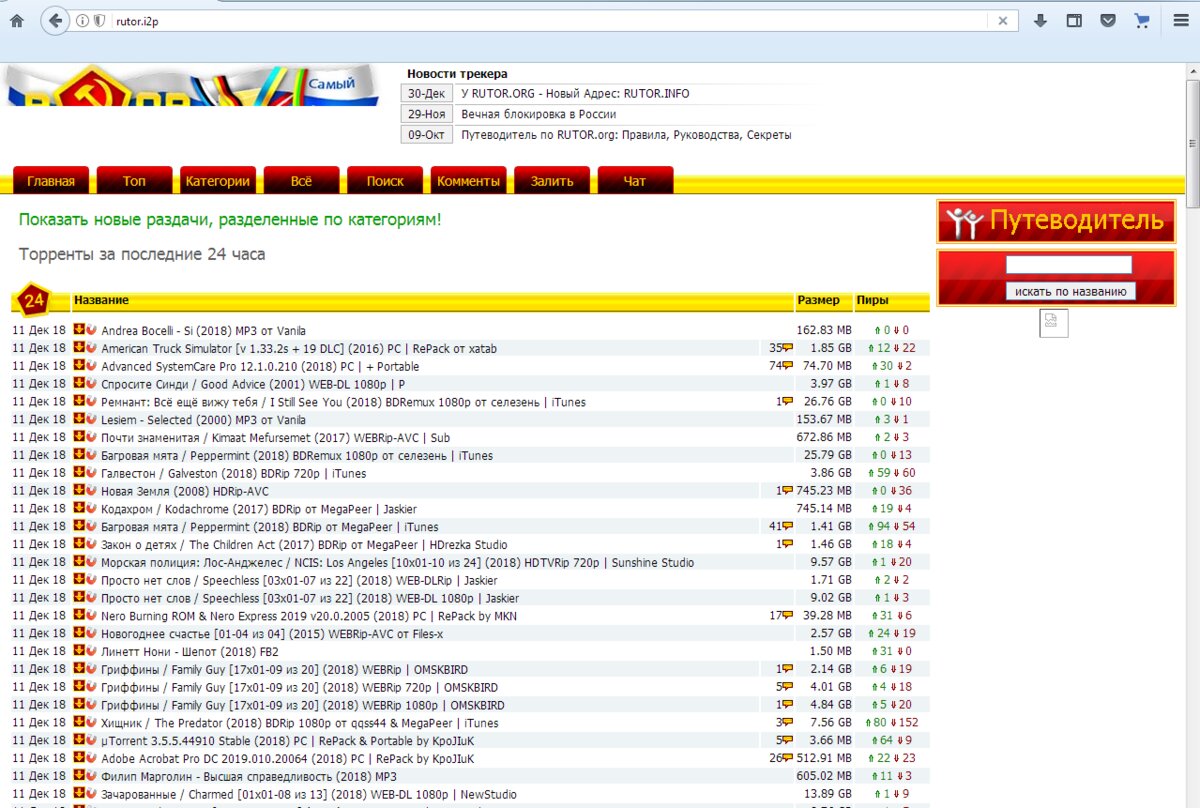Screen dimensions: 1200x808
Task: Click the search text field in red box
Action: click(1068, 265)
